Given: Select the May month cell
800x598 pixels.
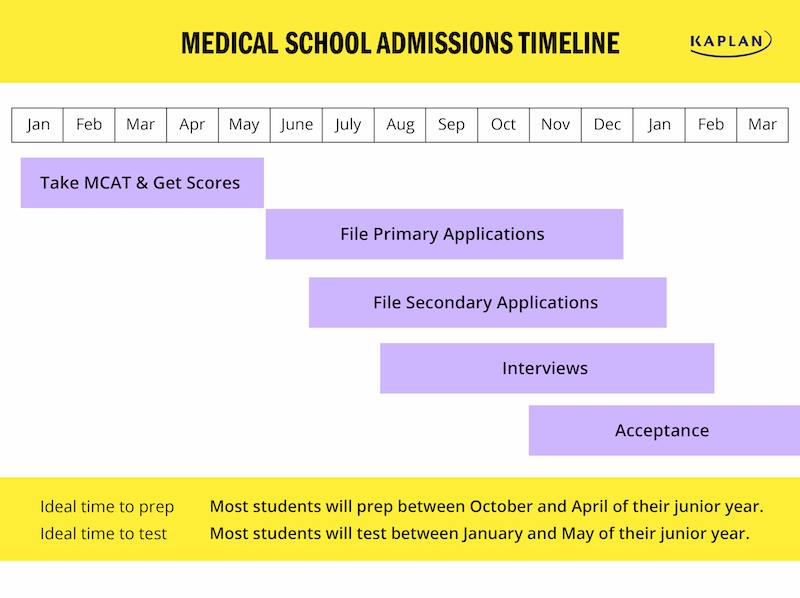Looking at the screenshot, I should click(x=244, y=125).
